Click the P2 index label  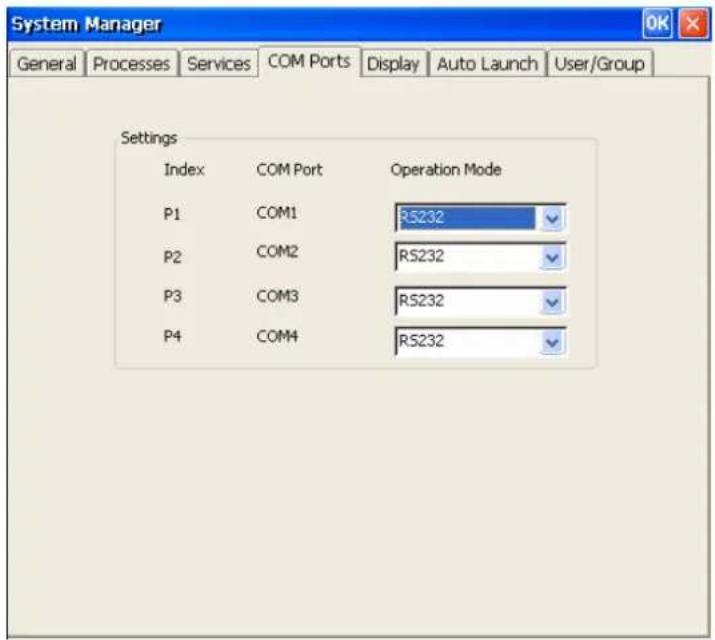pos(172,257)
